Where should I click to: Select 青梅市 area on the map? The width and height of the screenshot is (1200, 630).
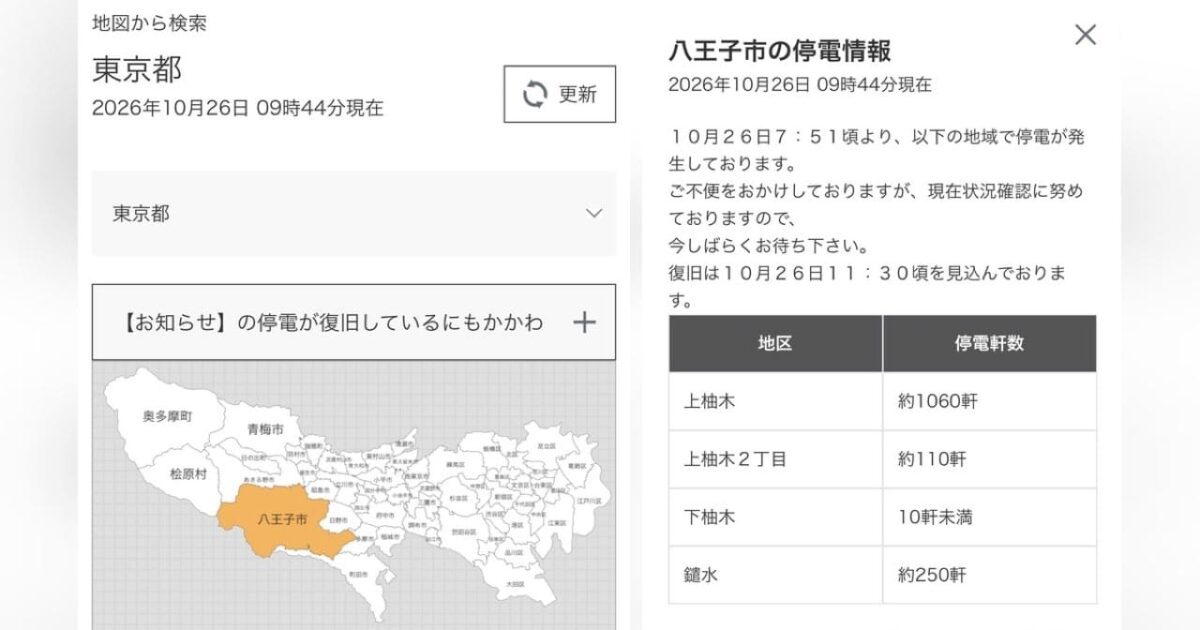(265, 429)
